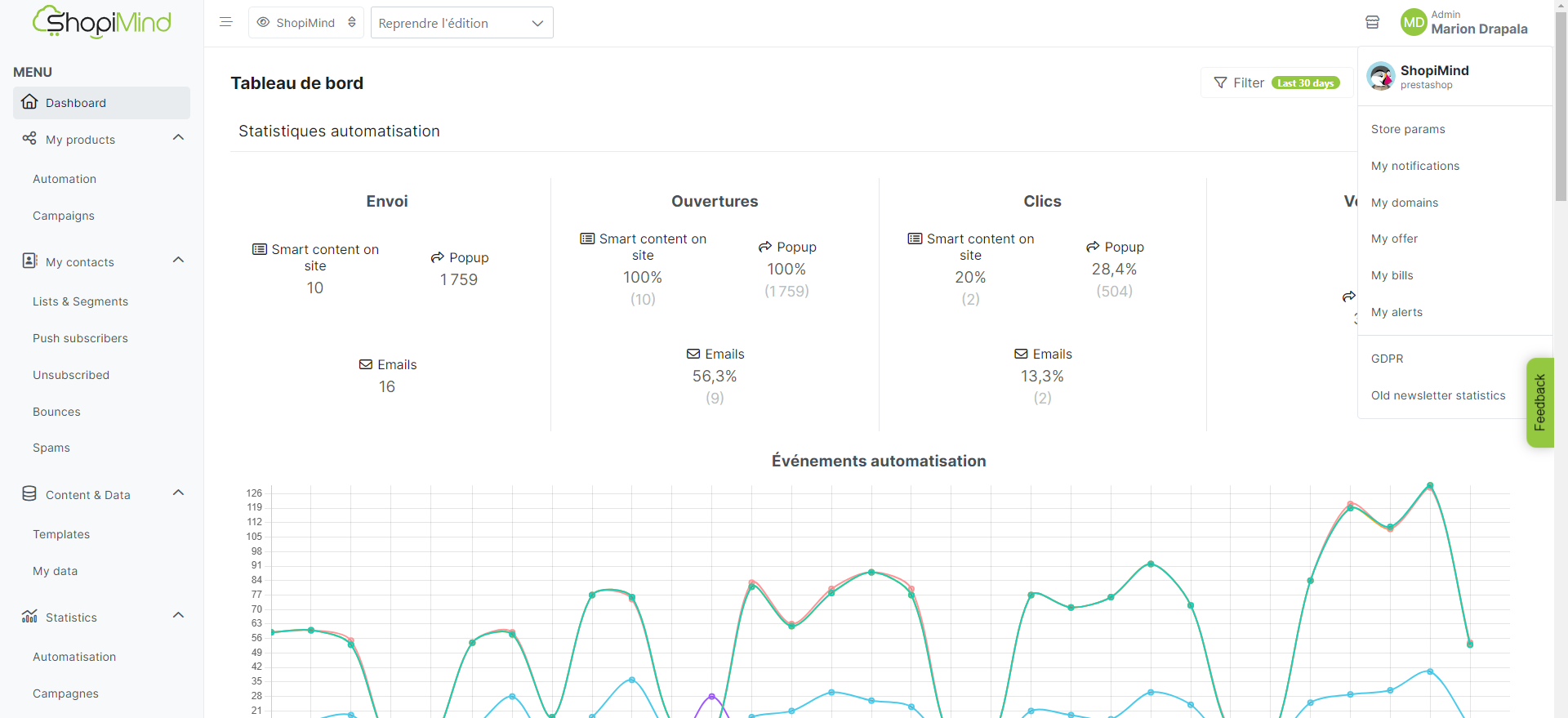1568x718 pixels.
Task: Collapse the Content & Data chevron
Action: pos(179,493)
